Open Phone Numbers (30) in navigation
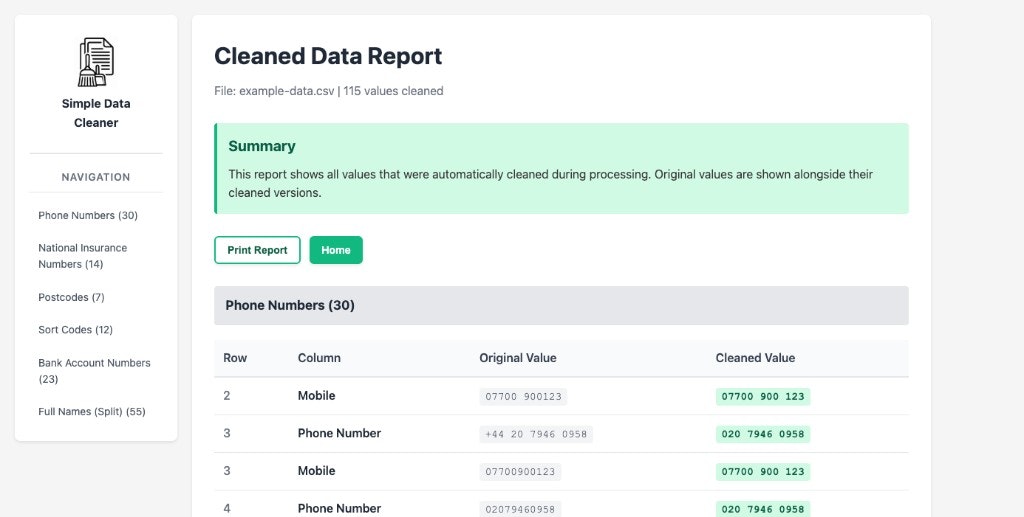The image size is (1024, 517). pyautogui.click(x=88, y=215)
